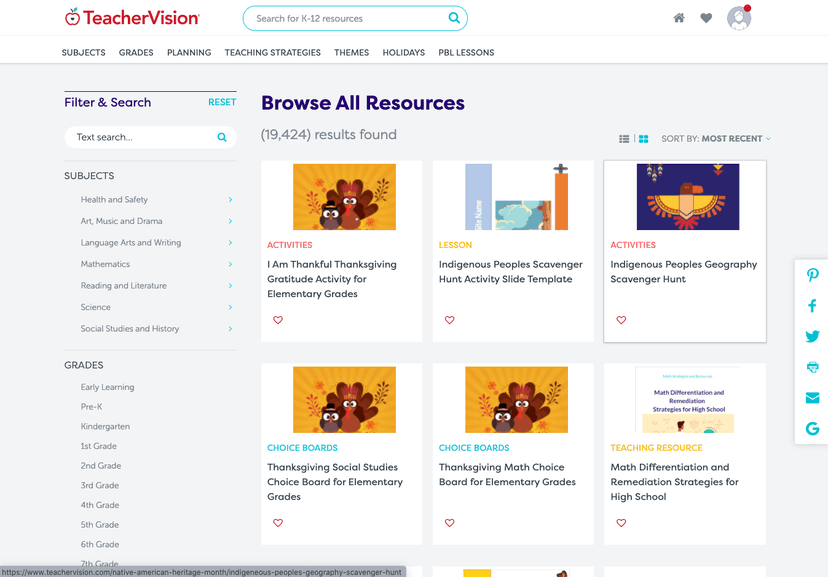This screenshot has width=828, height=577.
Task: Open the TEACHING STRATEGIES menu
Action: coord(272,52)
